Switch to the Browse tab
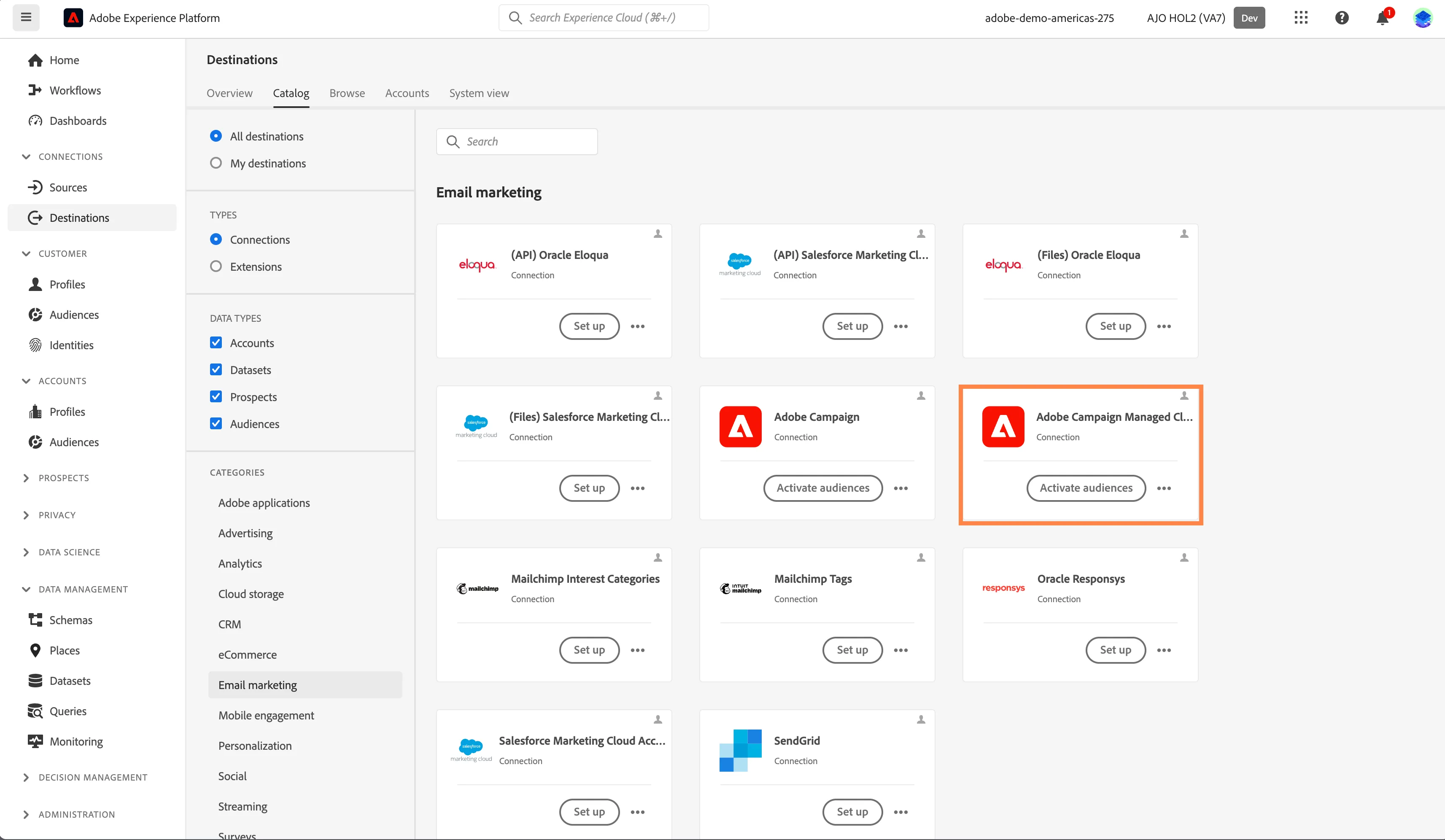 (347, 93)
